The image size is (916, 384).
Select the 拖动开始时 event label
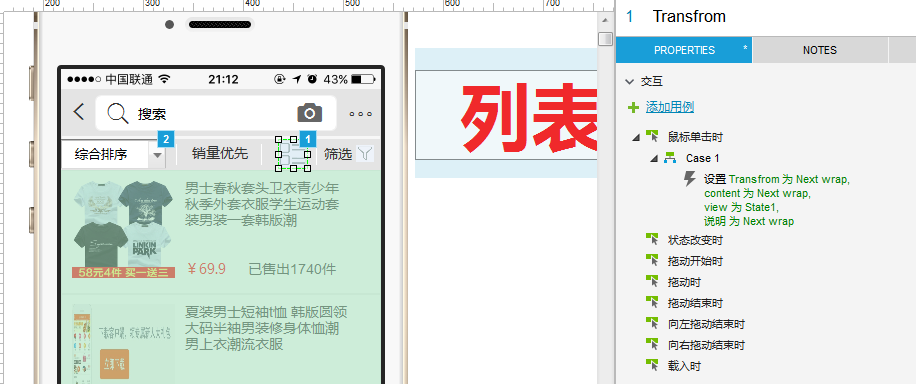point(695,261)
